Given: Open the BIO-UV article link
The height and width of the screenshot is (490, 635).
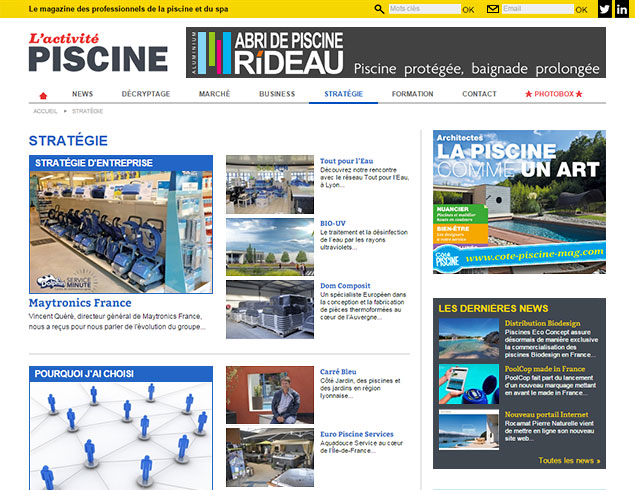Looking at the screenshot, I should [x=332, y=223].
